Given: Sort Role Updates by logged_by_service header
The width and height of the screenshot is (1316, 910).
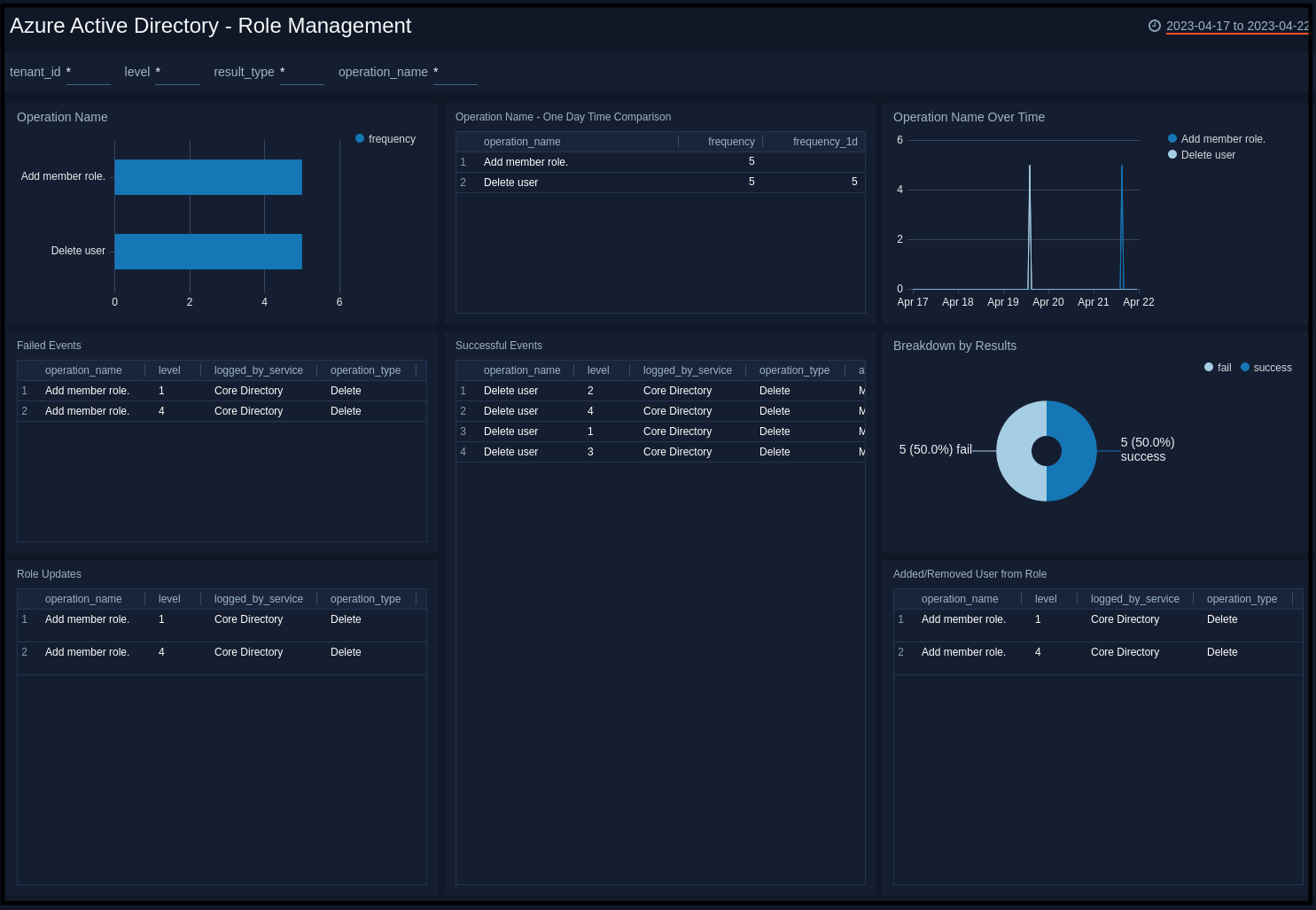Looking at the screenshot, I should point(259,599).
